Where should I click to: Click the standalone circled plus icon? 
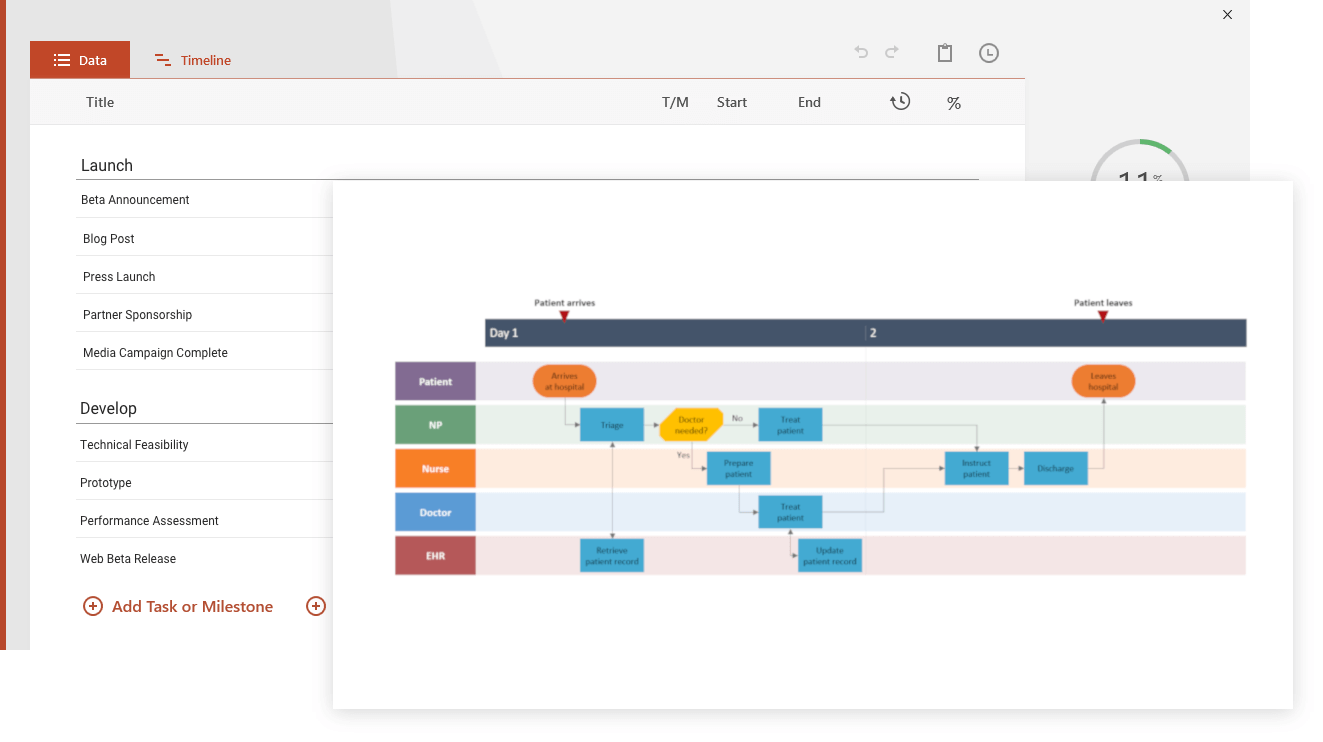316,606
